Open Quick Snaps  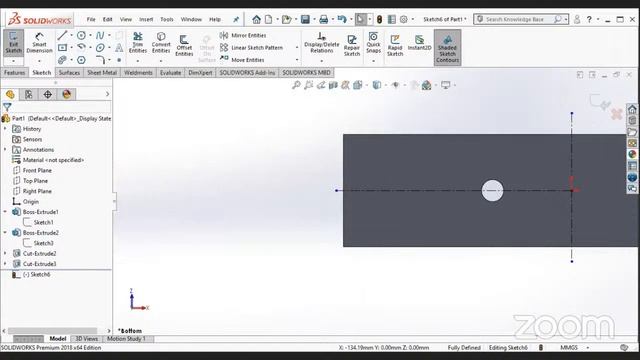[x=373, y=42]
